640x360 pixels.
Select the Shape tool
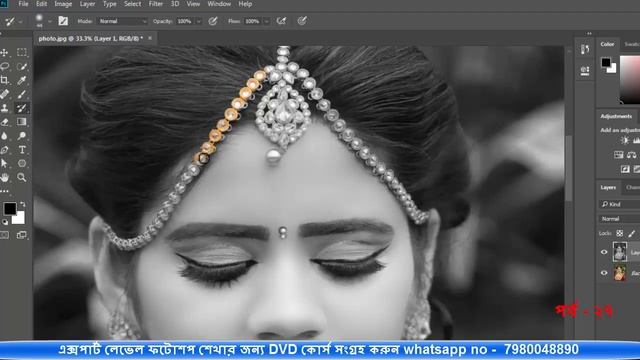coord(22,163)
